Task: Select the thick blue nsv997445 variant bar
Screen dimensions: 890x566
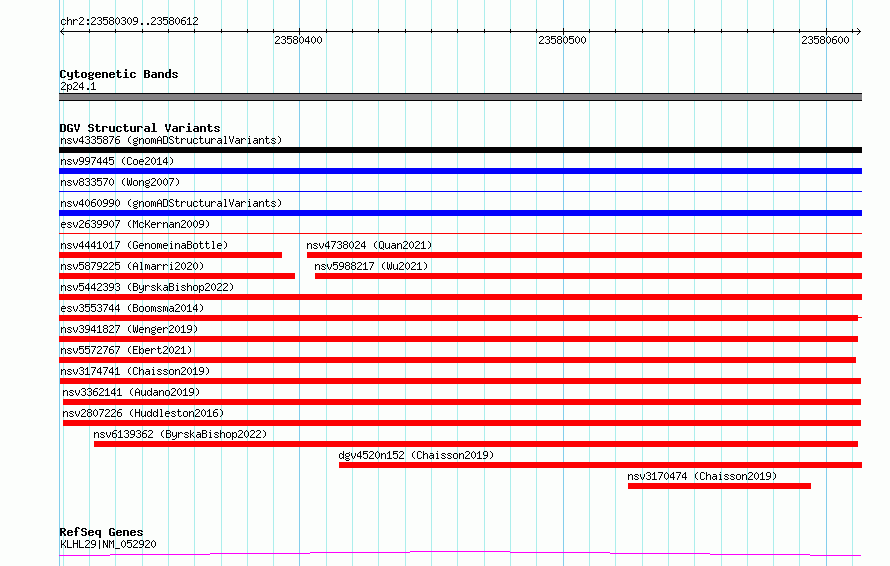Action: tap(460, 171)
